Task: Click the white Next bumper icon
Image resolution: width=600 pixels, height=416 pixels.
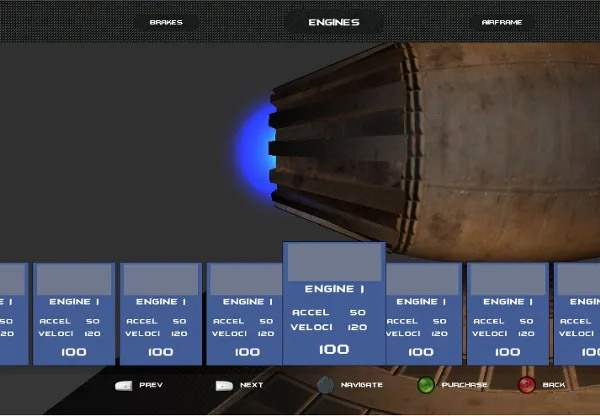Action: pyautogui.click(x=224, y=385)
